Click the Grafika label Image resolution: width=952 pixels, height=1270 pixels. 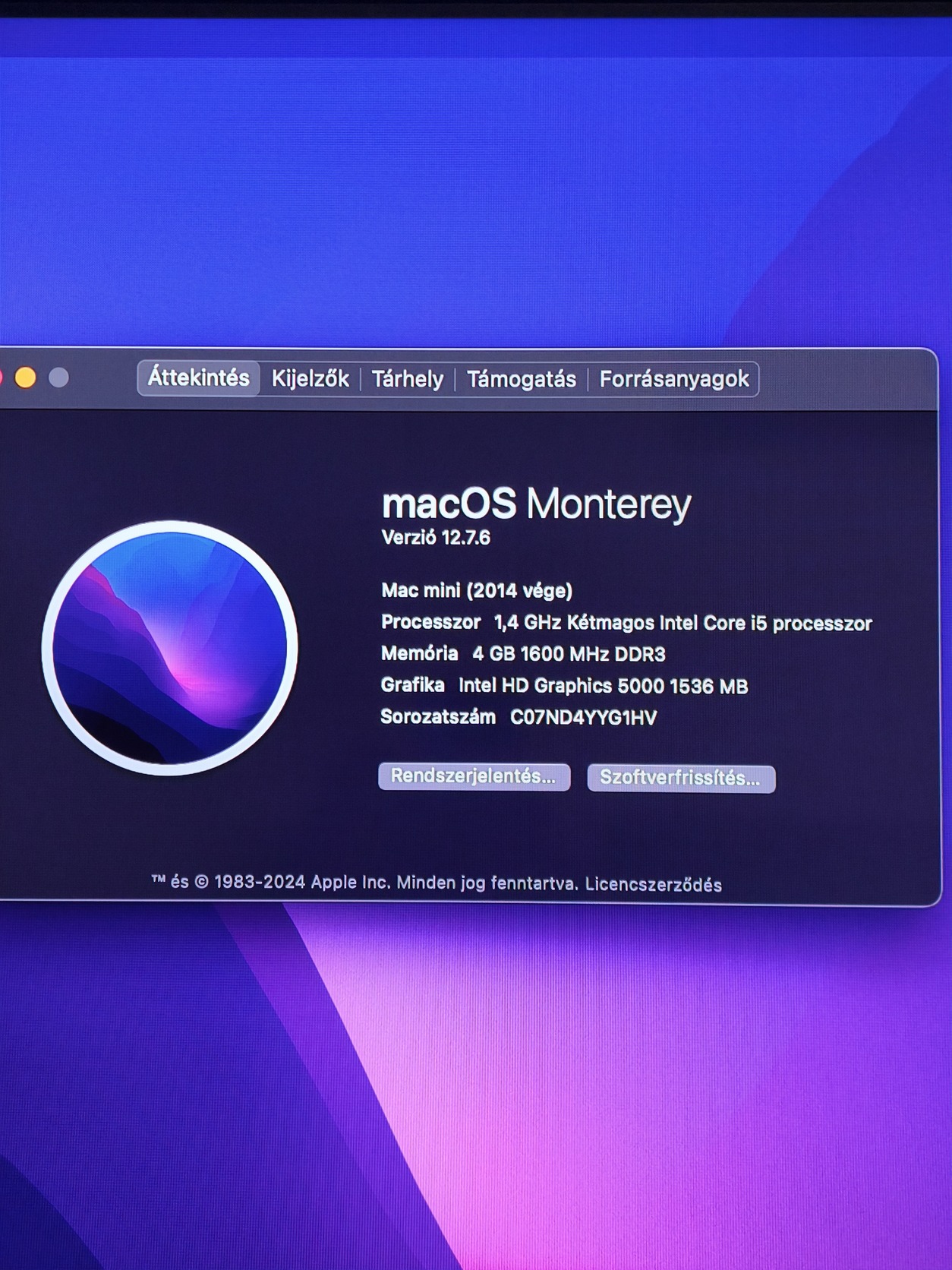click(412, 685)
